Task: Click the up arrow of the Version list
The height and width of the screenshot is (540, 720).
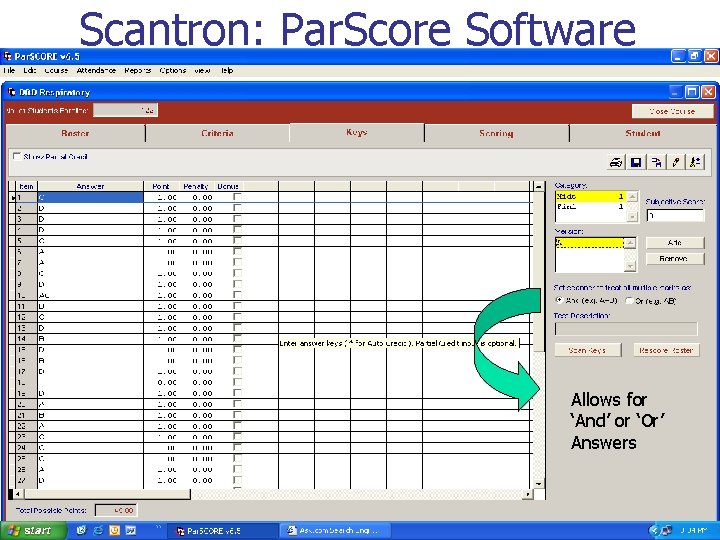Action: tap(630, 242)
